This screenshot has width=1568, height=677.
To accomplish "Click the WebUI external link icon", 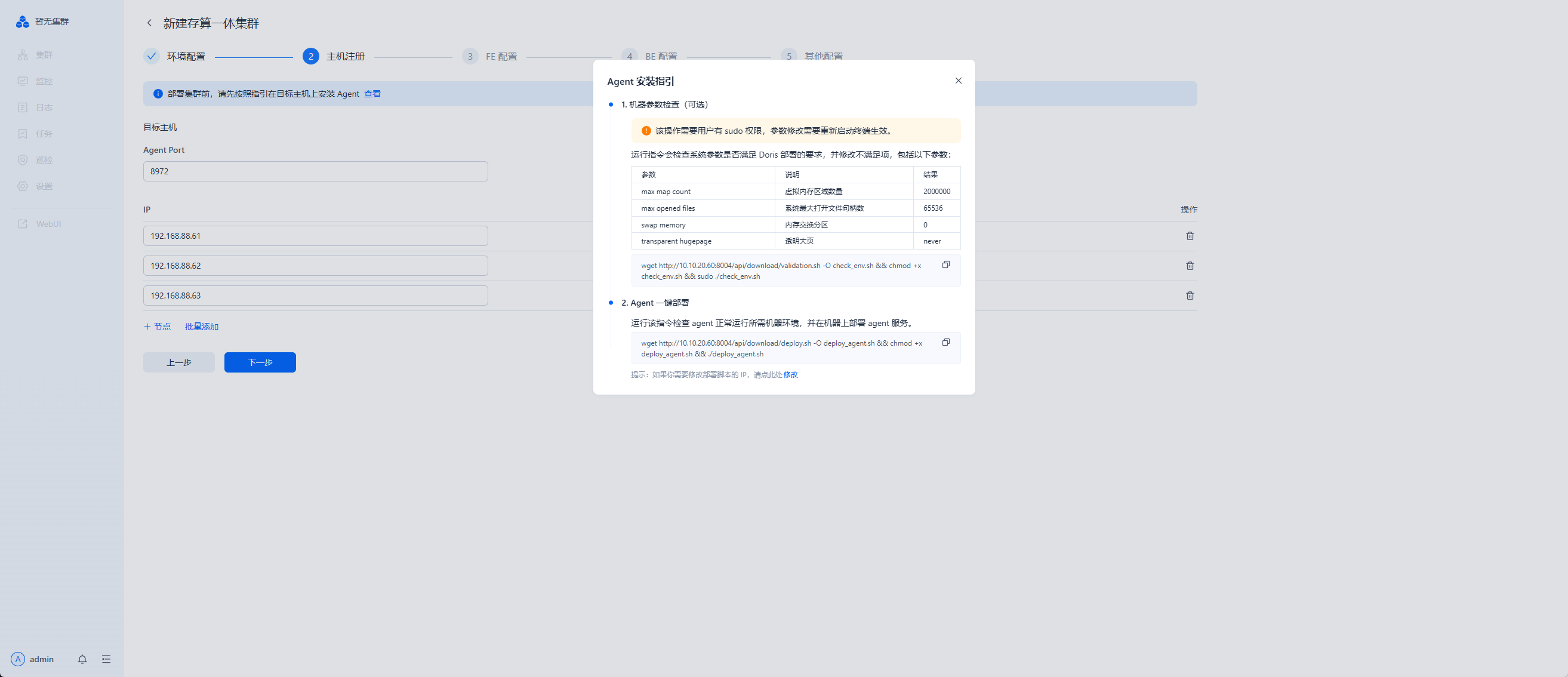I will (23, 224).
